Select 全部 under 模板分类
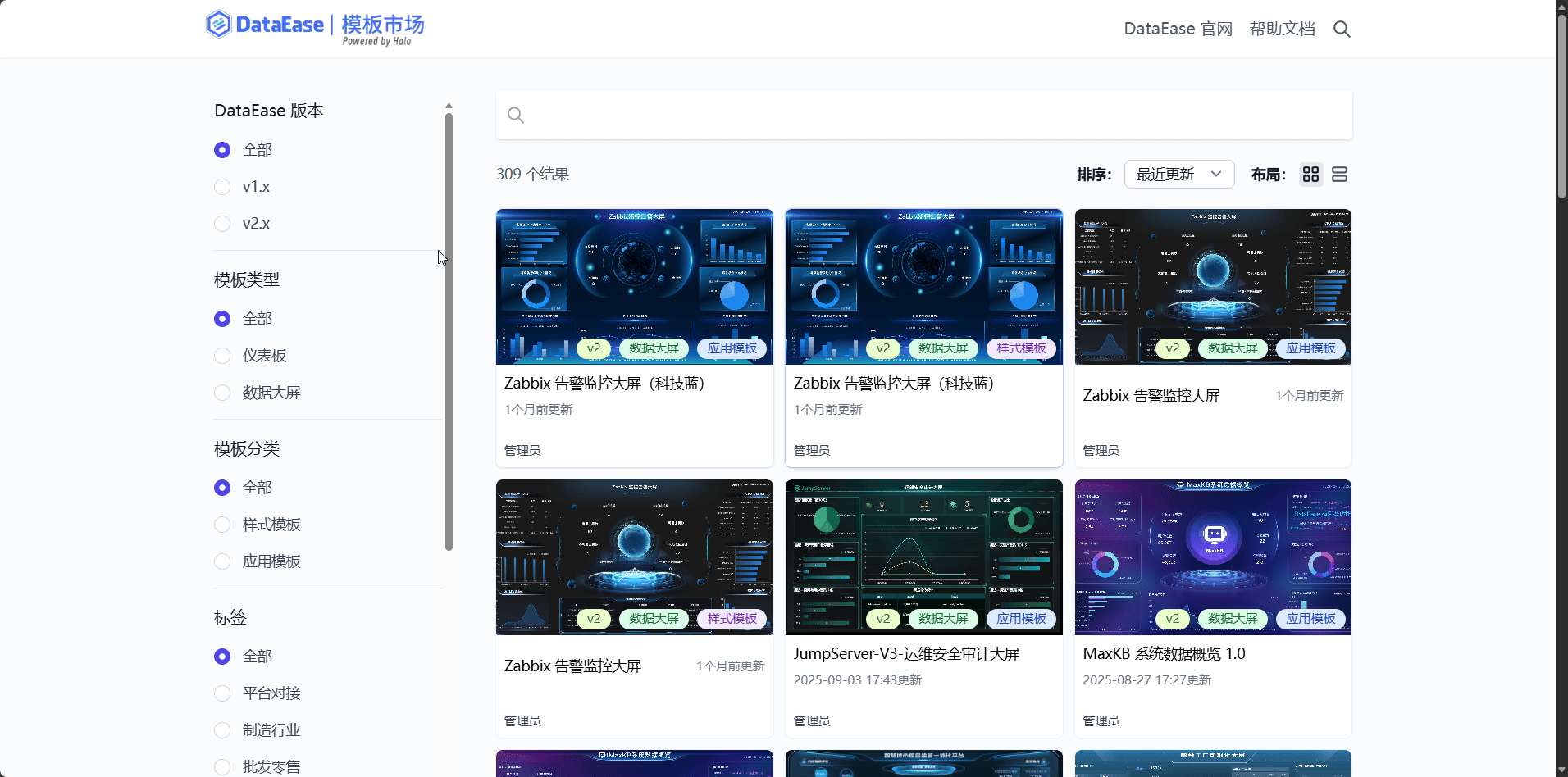 click(x=222, y=488)
